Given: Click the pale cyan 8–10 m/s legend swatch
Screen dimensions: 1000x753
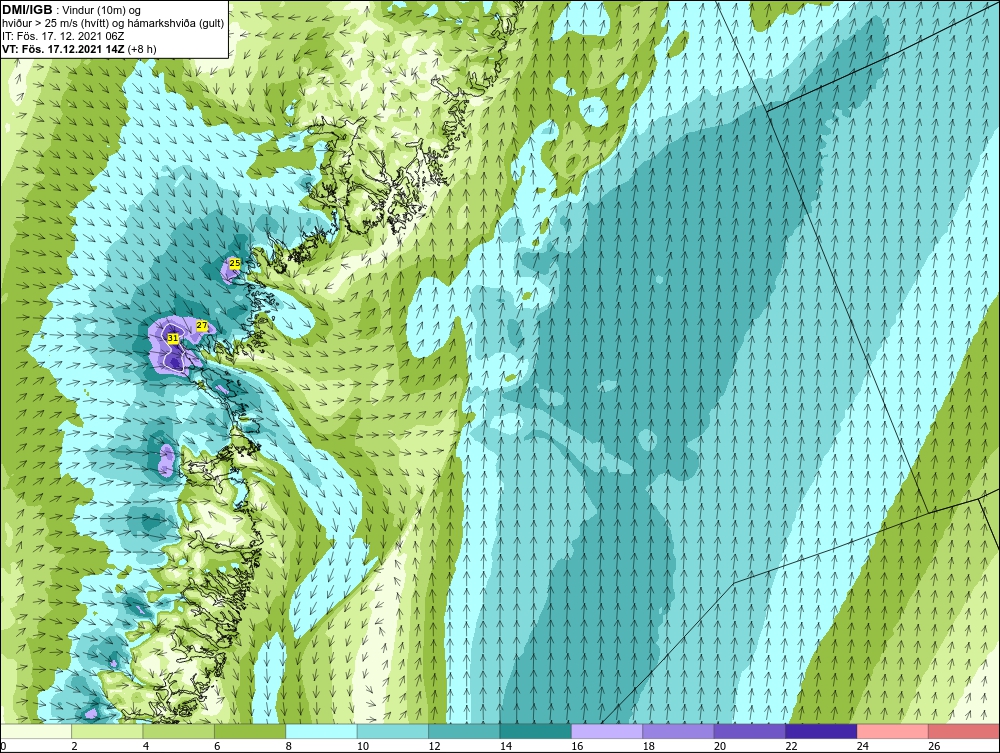Looking at the screenshot, I should pos(322,731).
